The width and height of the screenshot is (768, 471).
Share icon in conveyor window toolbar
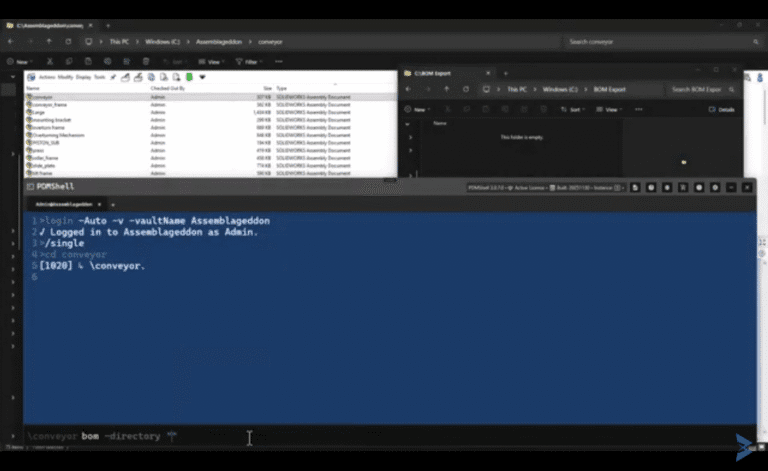(x=126, y=62)
